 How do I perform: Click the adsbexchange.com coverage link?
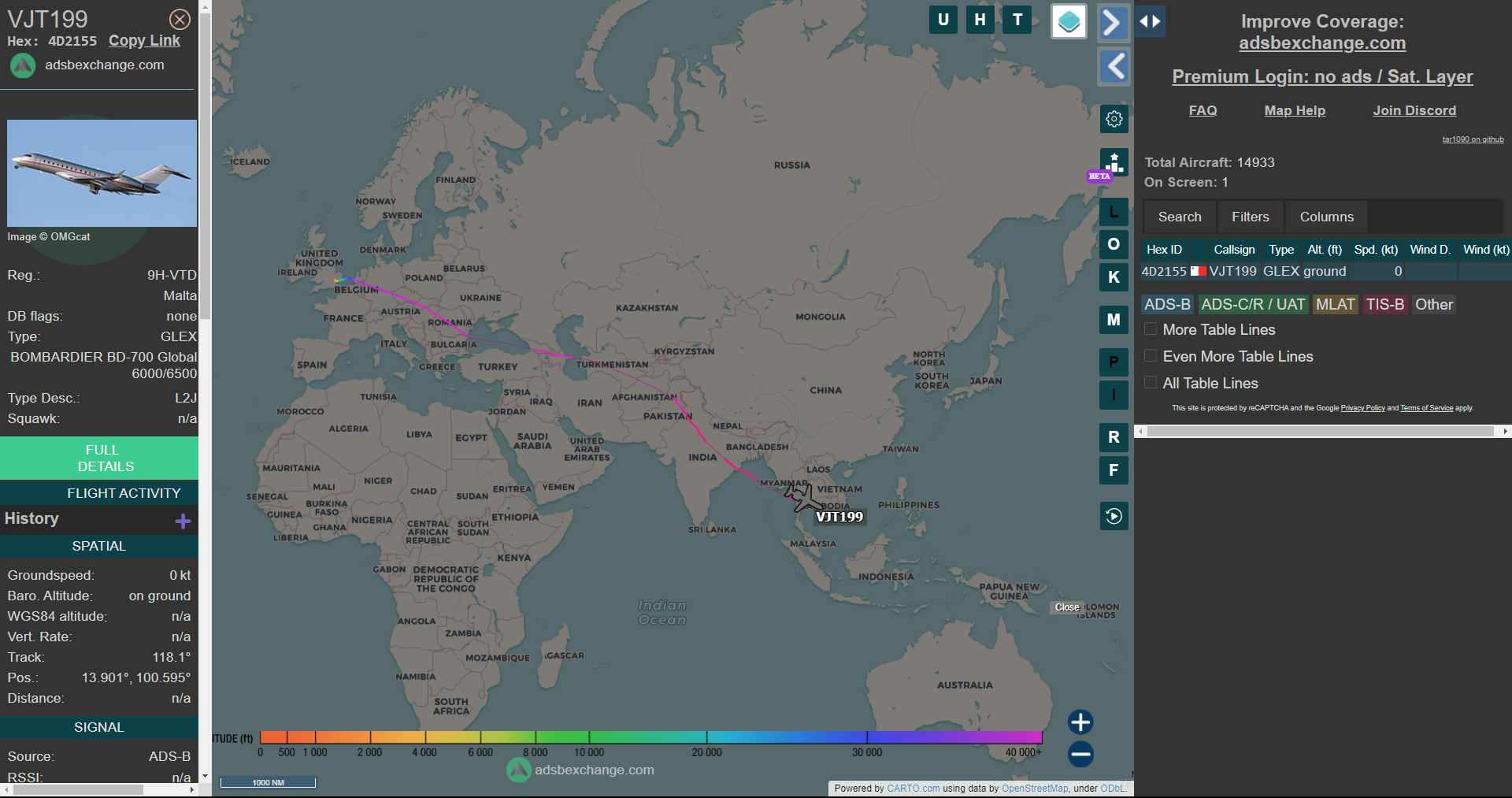point(1322,43)
